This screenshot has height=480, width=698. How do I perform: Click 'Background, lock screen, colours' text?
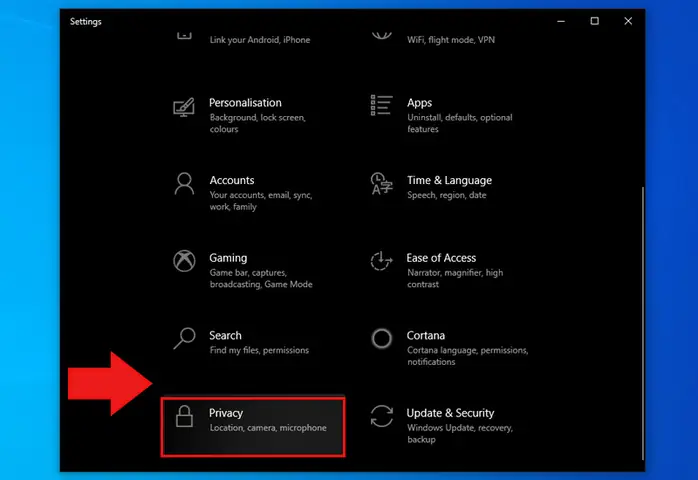[257, 123]
